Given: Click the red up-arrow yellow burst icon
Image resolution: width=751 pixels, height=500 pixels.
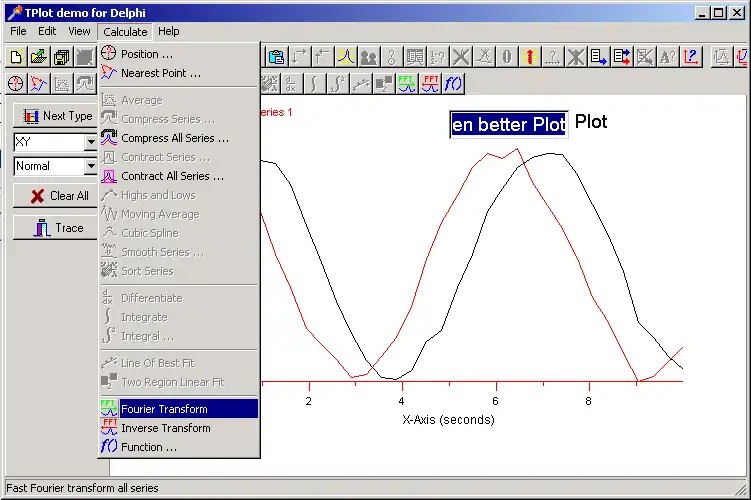Looking at the screenshot, I should click(529, 57).
